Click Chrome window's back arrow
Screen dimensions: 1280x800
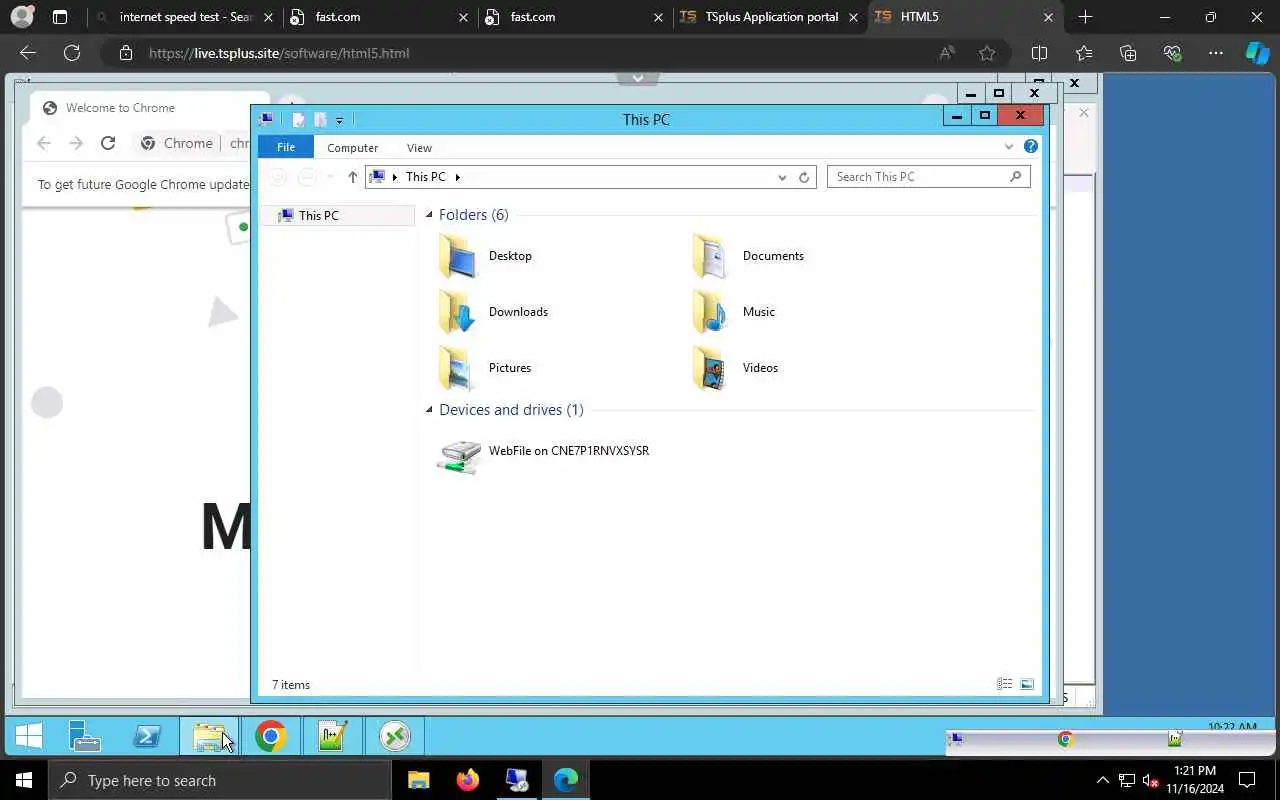[44, 143]
